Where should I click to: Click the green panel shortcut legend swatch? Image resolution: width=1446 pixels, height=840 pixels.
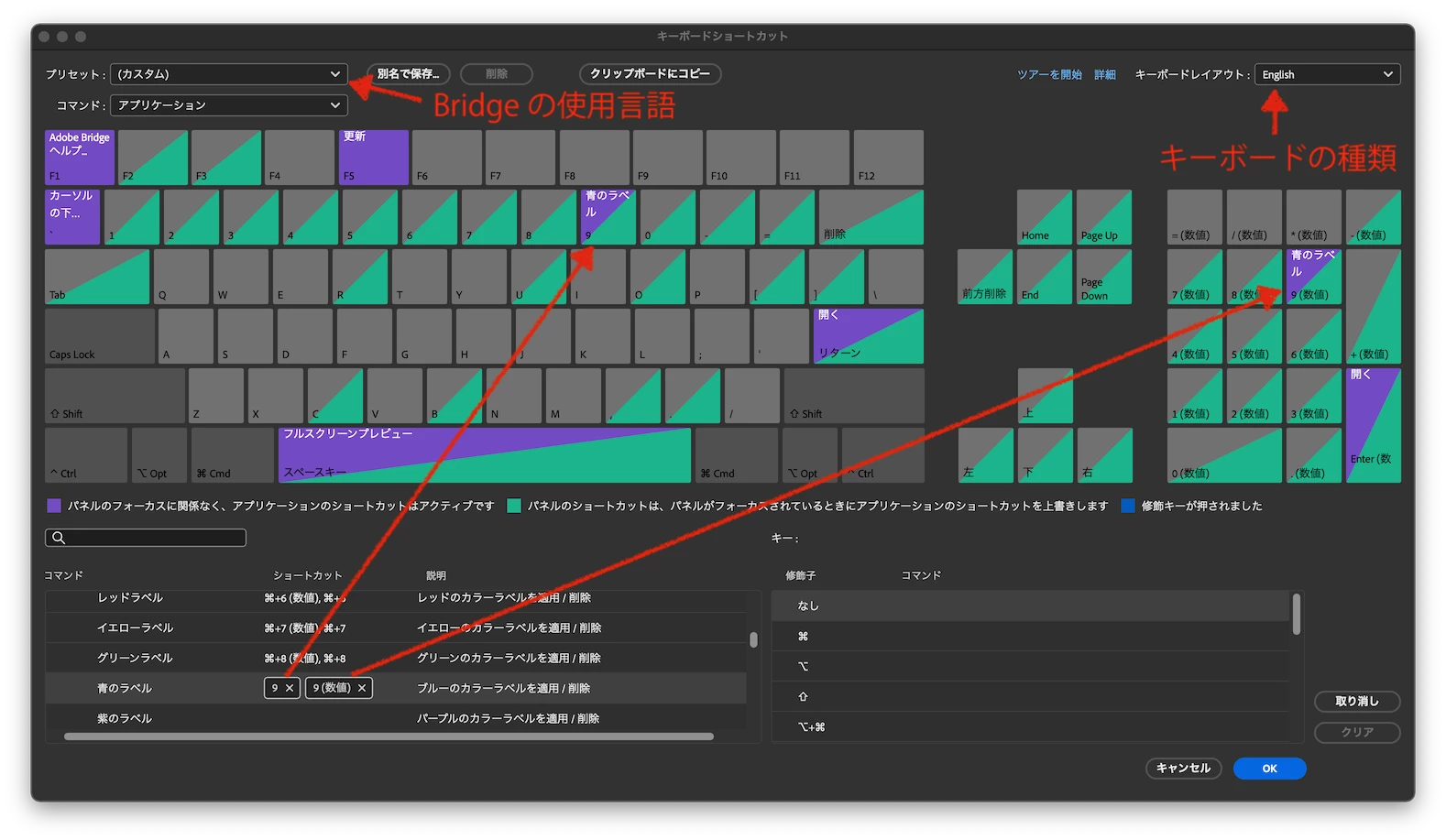point(514,506)
